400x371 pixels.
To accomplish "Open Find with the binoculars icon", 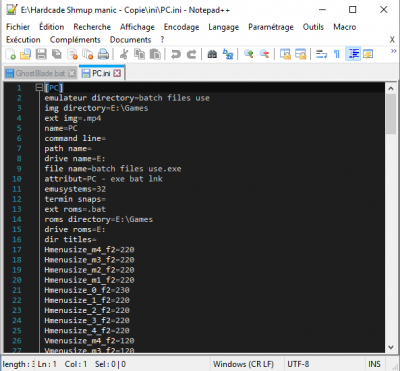I will pyautogui.click(x=212, y=54).
